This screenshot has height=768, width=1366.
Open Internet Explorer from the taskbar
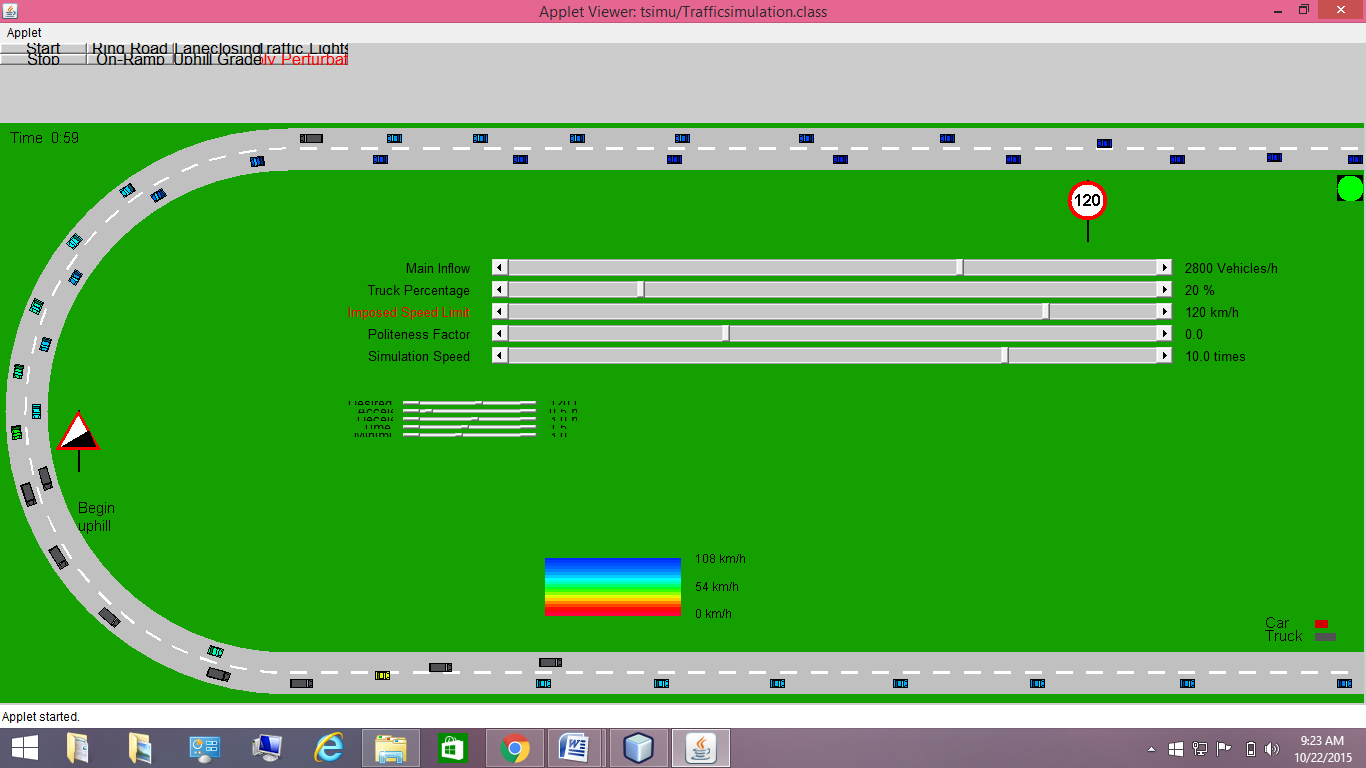[329, 748]
